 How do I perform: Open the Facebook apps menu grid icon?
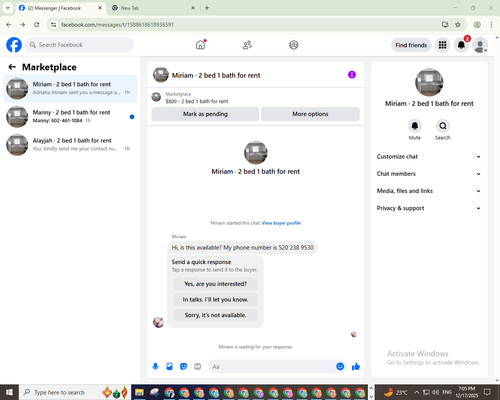(x=442, y=45)
